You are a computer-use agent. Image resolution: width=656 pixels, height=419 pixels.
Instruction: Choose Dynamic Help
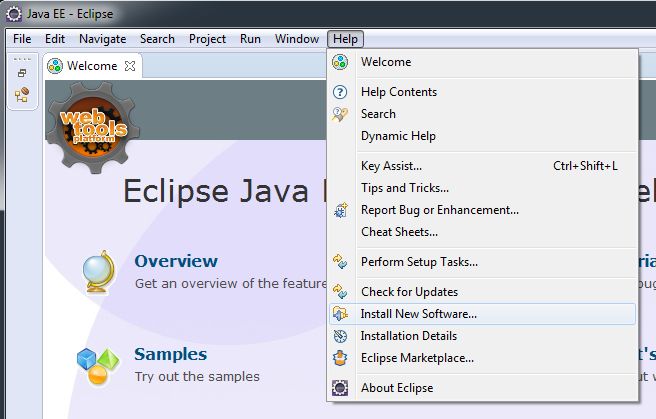coord(482,136)
